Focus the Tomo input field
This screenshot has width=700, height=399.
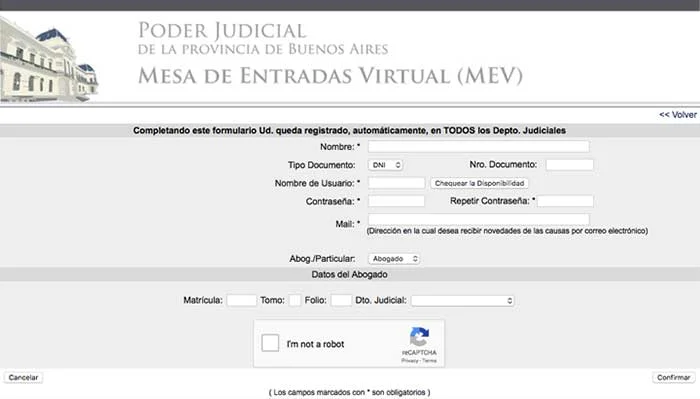(x=295, y=300)
